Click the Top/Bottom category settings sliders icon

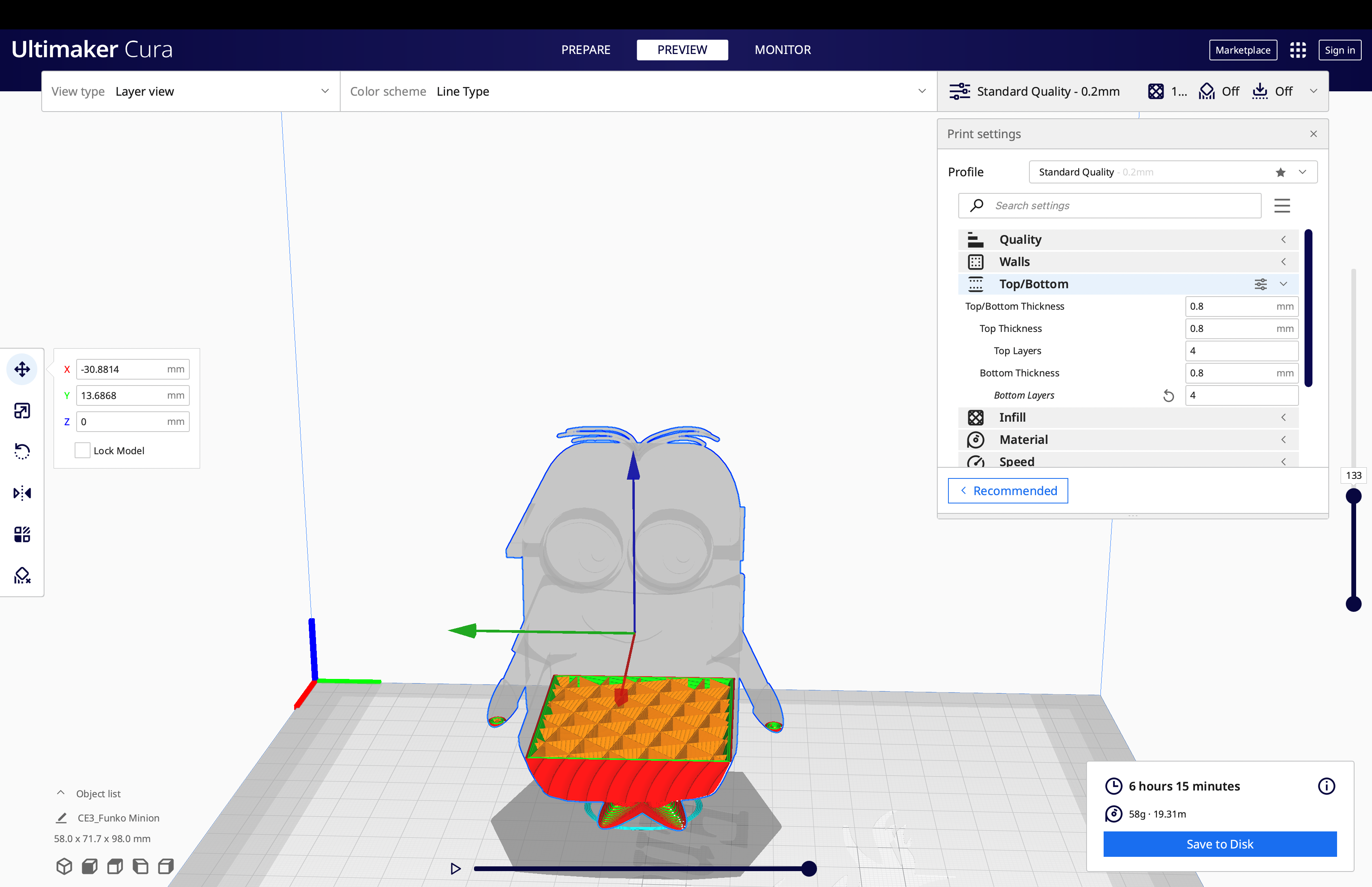[1260, 284]
